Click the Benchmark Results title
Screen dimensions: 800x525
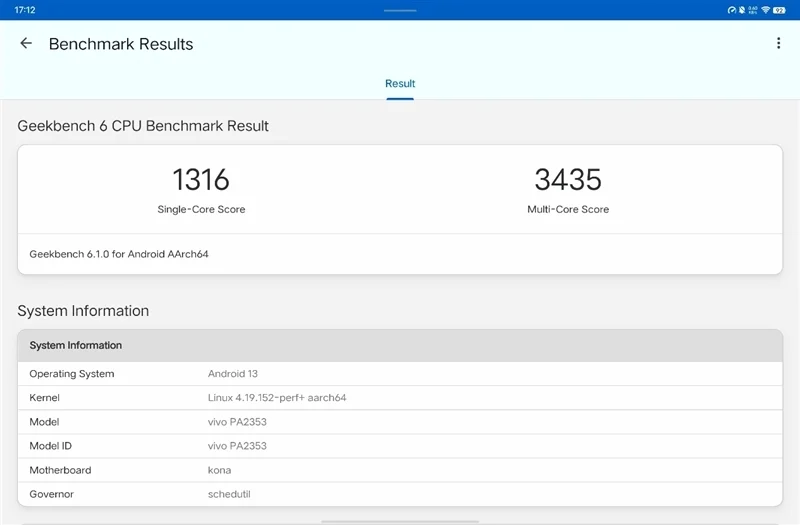[121, 44]
